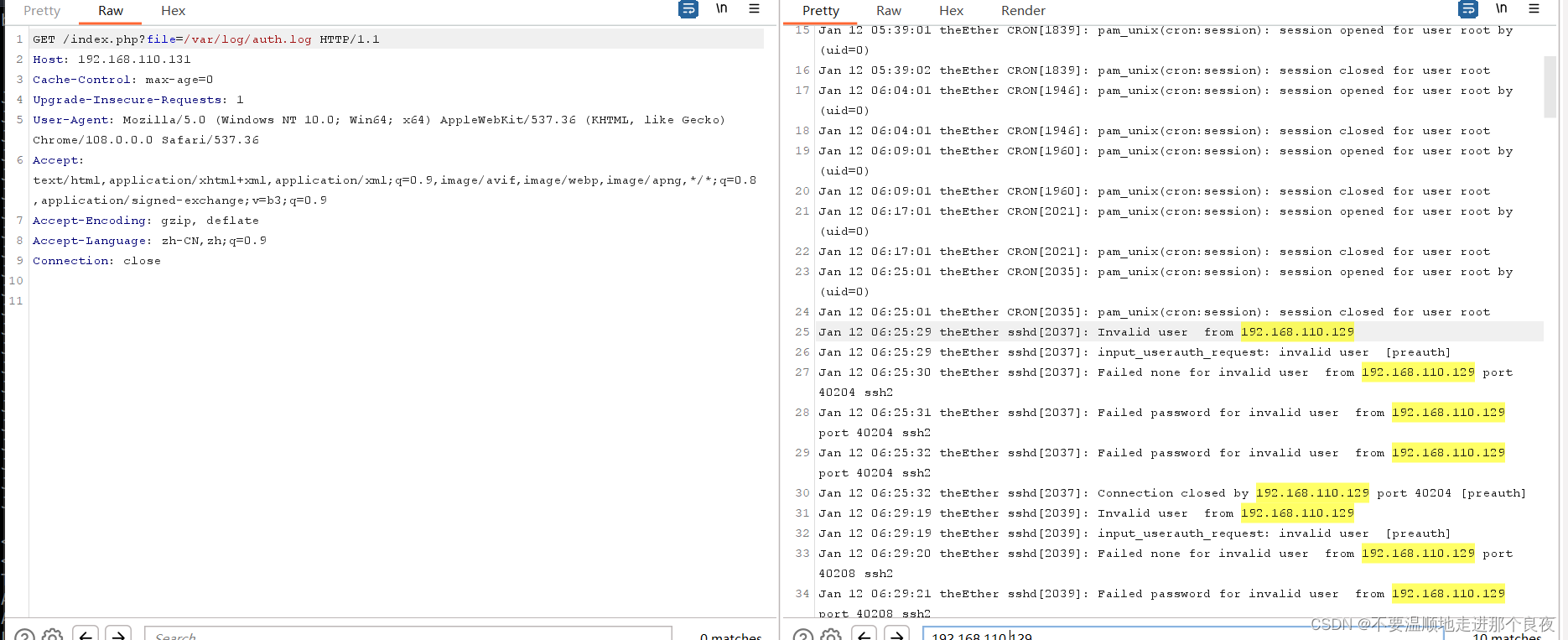Click the Host: 192.168.110.131 header
The width and height of the screenshot is (1568, 640).
coord(112,60)
